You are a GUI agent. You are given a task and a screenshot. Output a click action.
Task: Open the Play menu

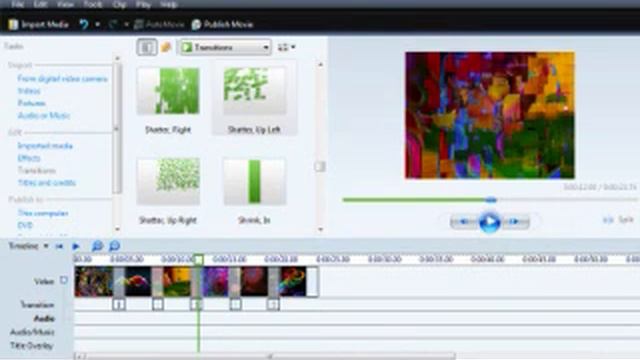tap(143, 4)
